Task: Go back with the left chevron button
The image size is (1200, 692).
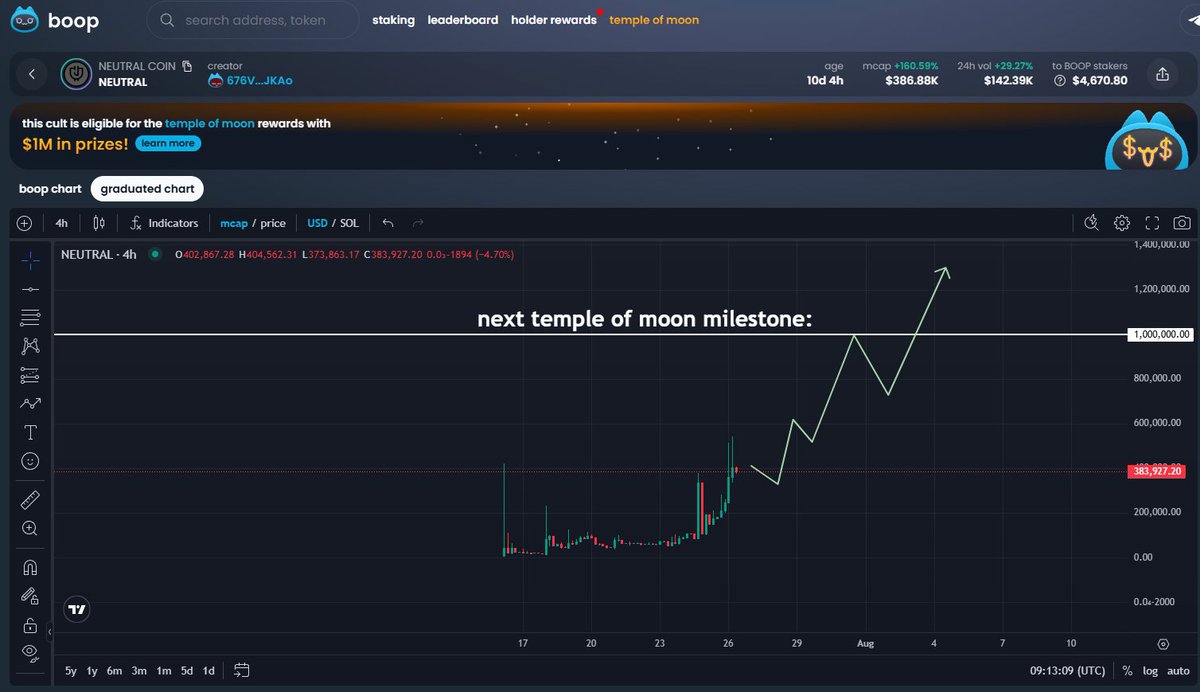Action: click(x=31, y=74)
